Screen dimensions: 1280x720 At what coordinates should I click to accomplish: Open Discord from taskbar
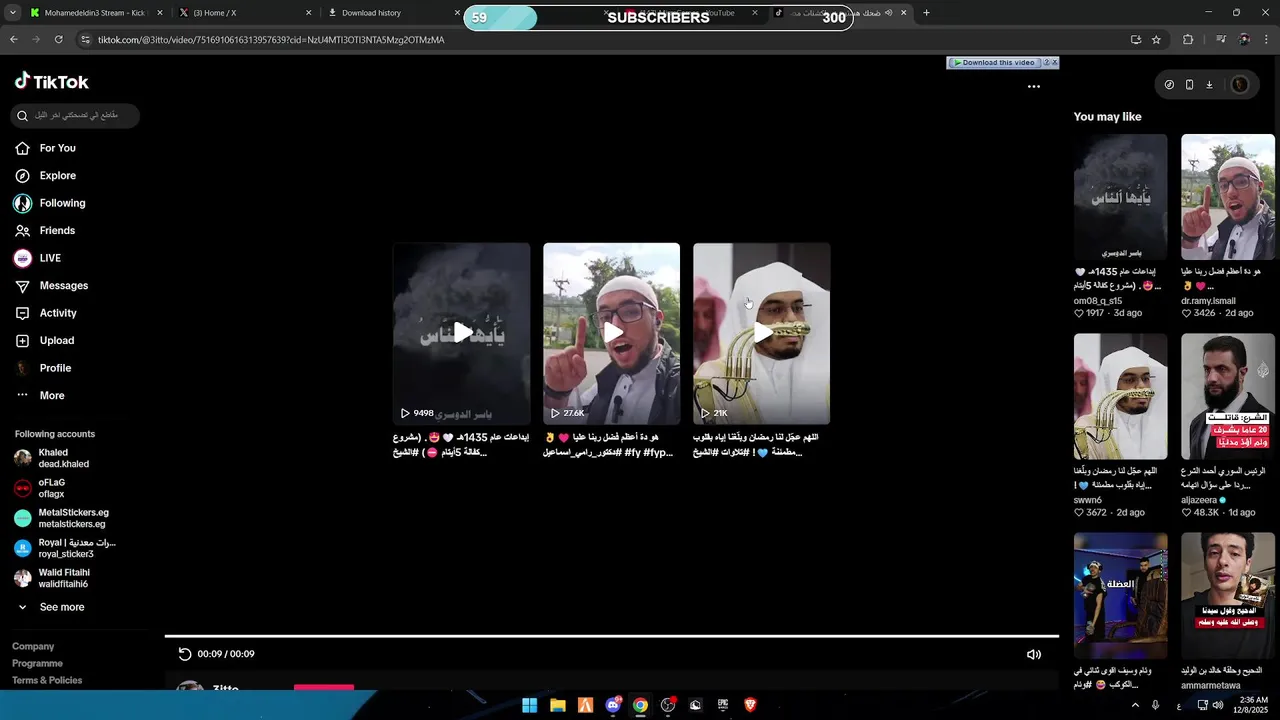click(x=613, y=705)
